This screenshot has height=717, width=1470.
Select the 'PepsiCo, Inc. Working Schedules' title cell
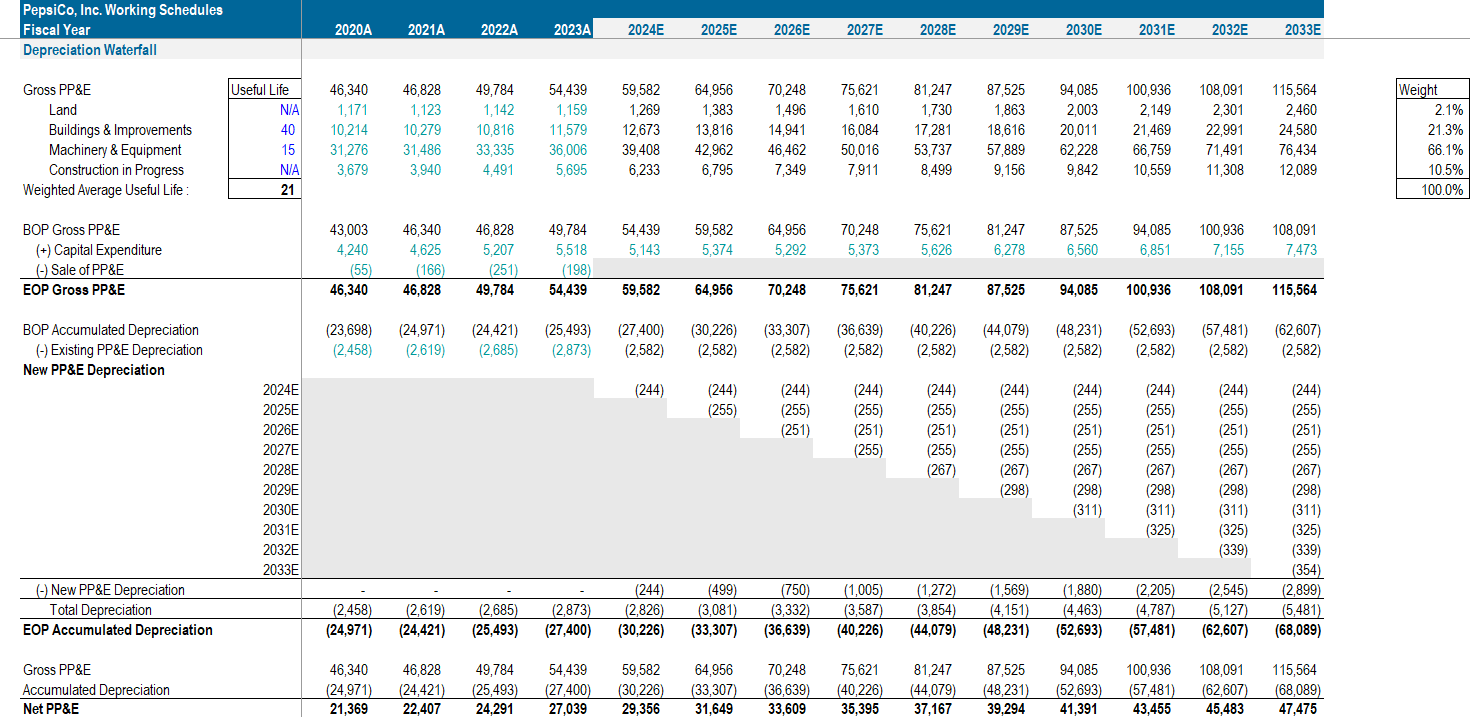pyautogui.click(x=123, y=10)
